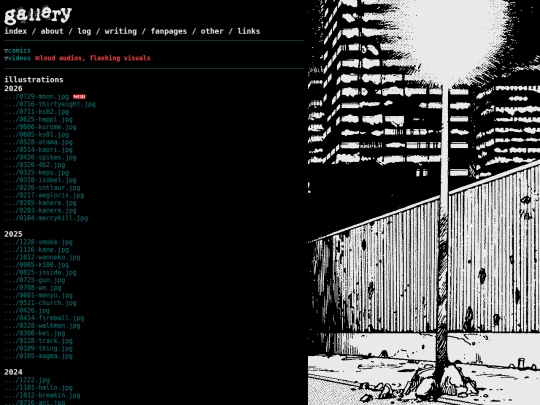Show 0708-wn.jpg
The image size is (540, 405).
[33, 288]
